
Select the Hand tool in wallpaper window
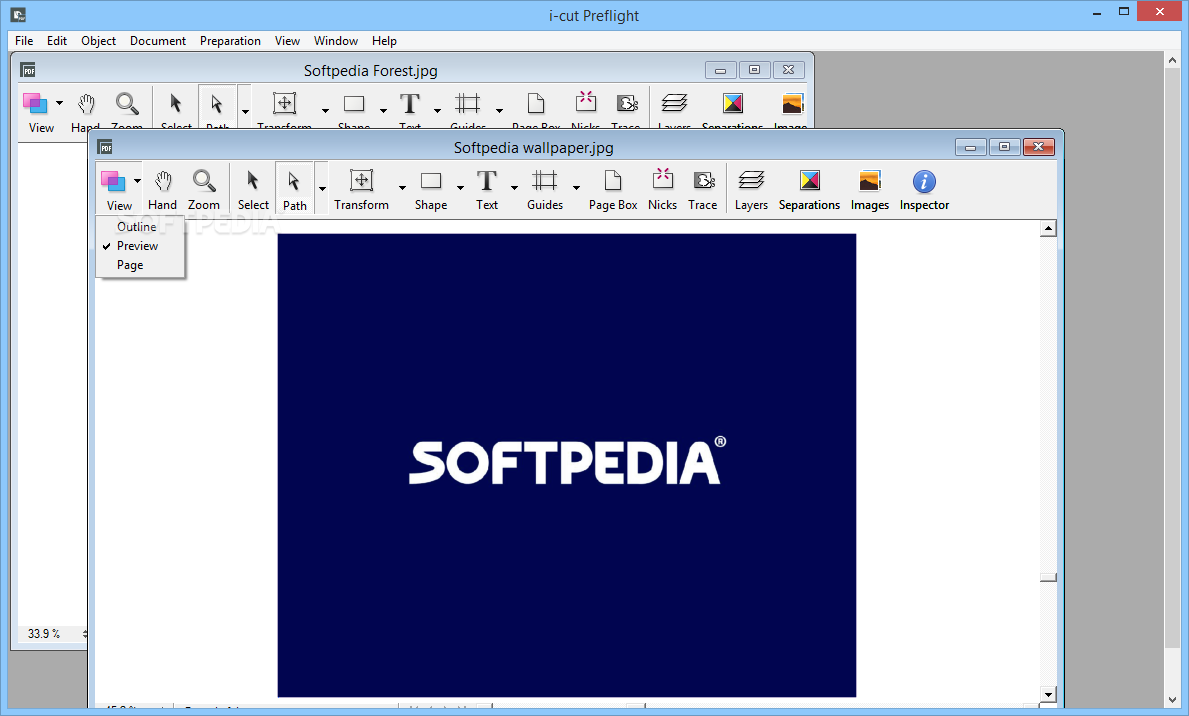(162, 189)
